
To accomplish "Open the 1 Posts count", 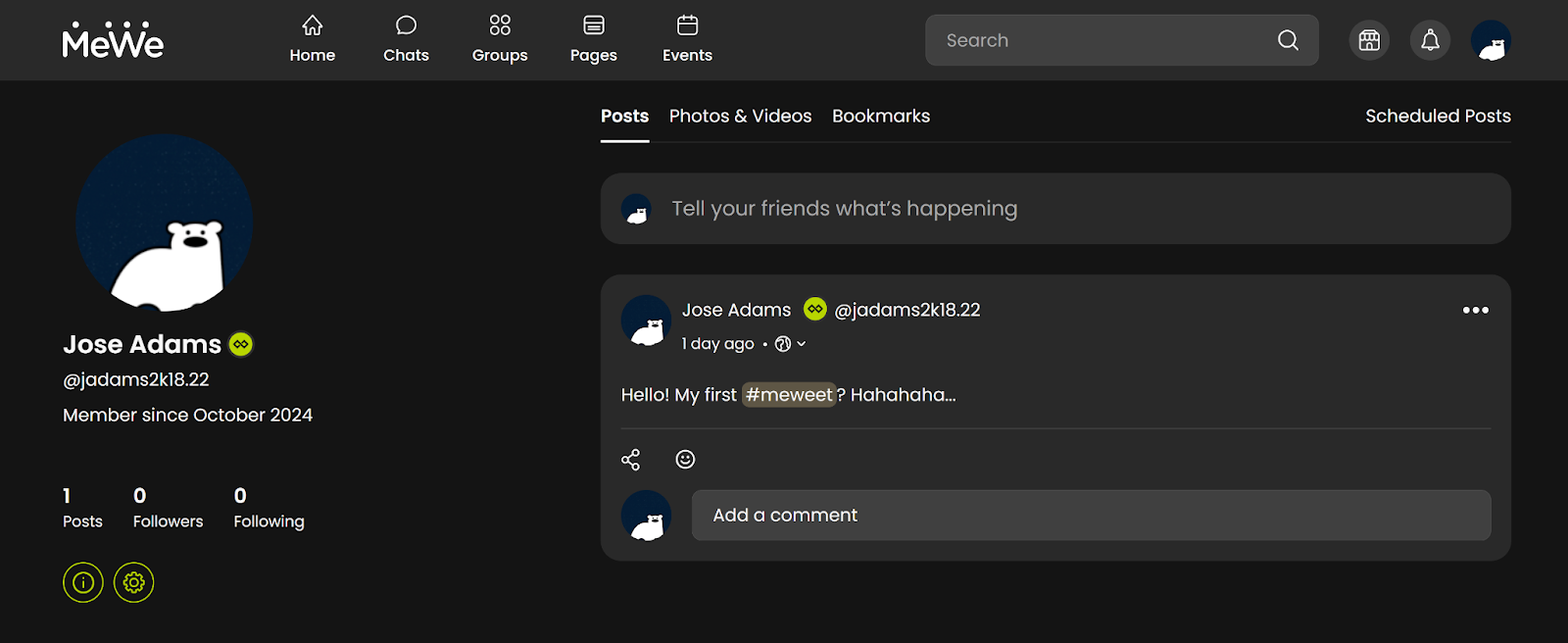I will coord(82,508).
